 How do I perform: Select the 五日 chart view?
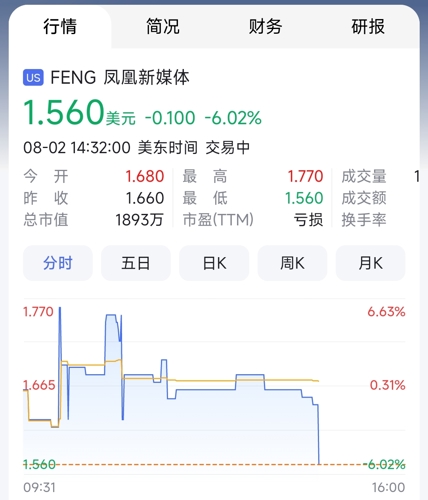coord(136,263)
